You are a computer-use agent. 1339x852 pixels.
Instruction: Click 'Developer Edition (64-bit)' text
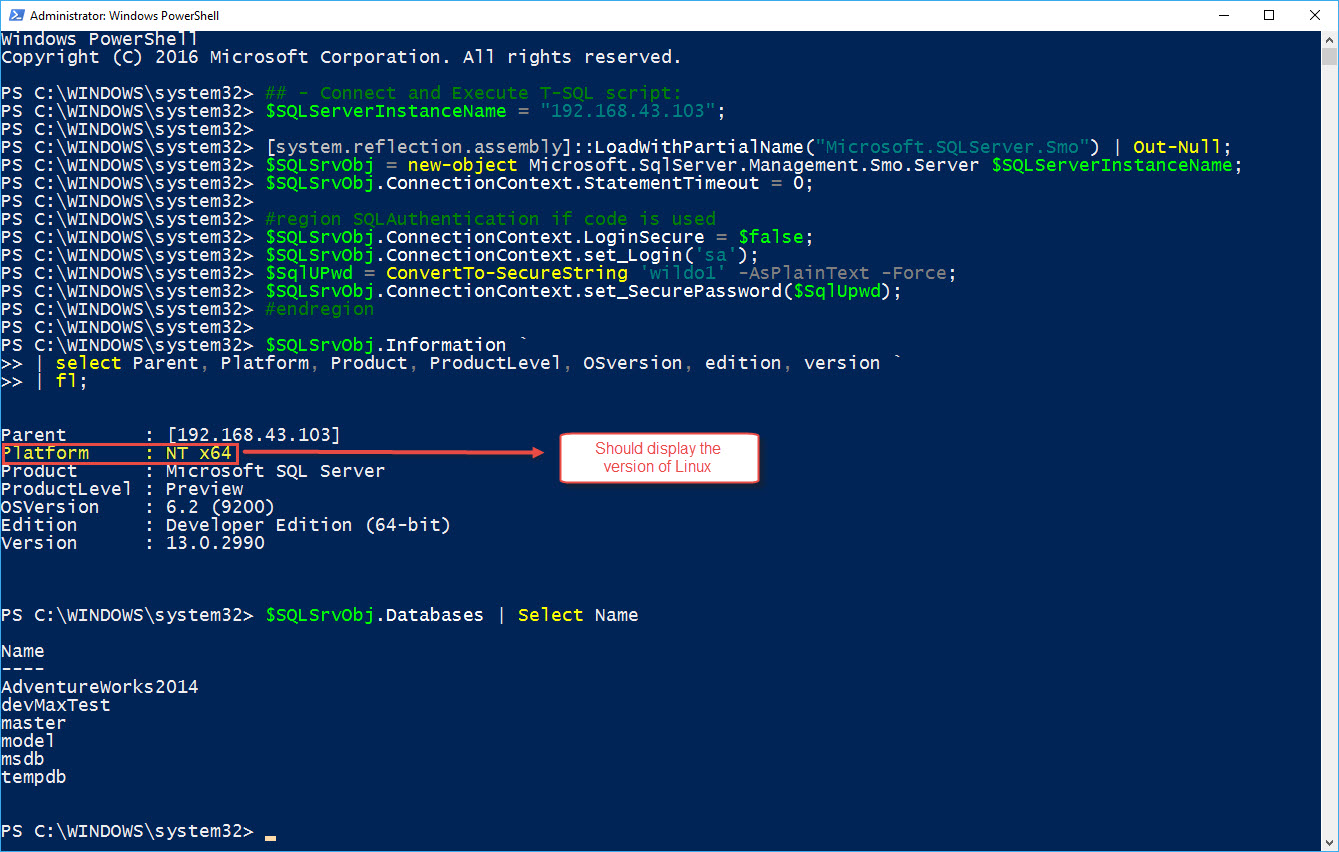[x=308, y=525]
